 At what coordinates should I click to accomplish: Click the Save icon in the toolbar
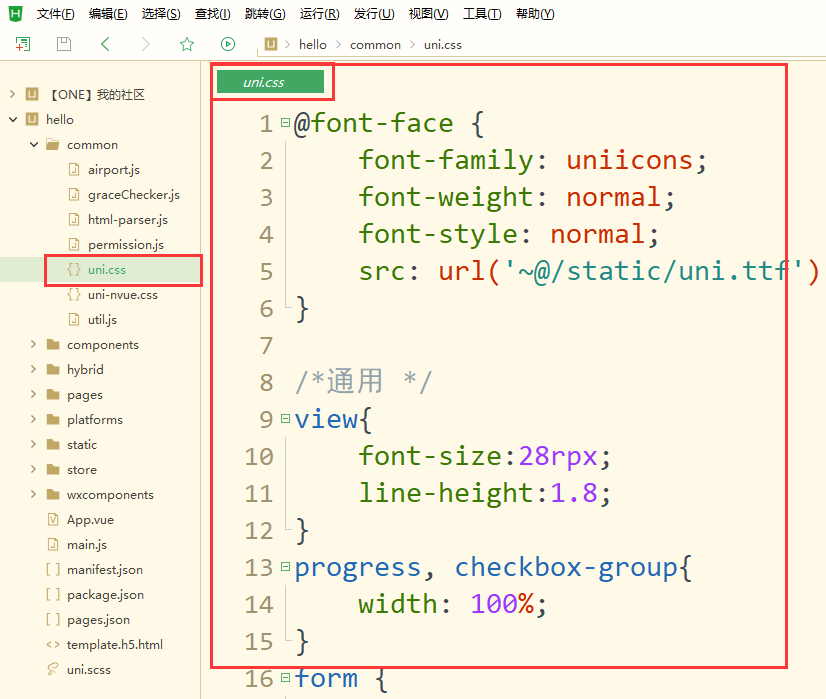coord(62,44)
